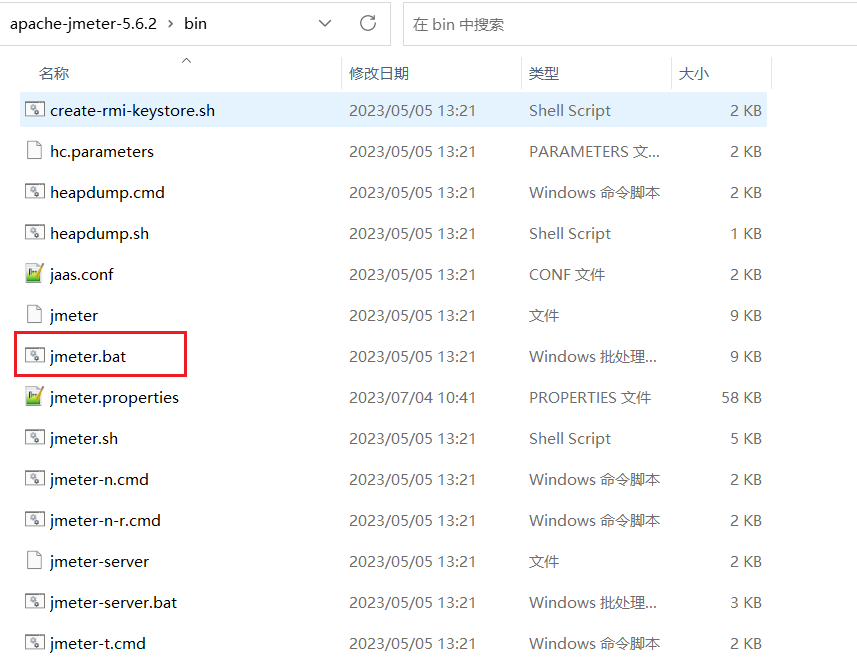Click the 文件 type of jmeter-server
This screenshot has height=669, width=857.
click(x=544, y=561)
